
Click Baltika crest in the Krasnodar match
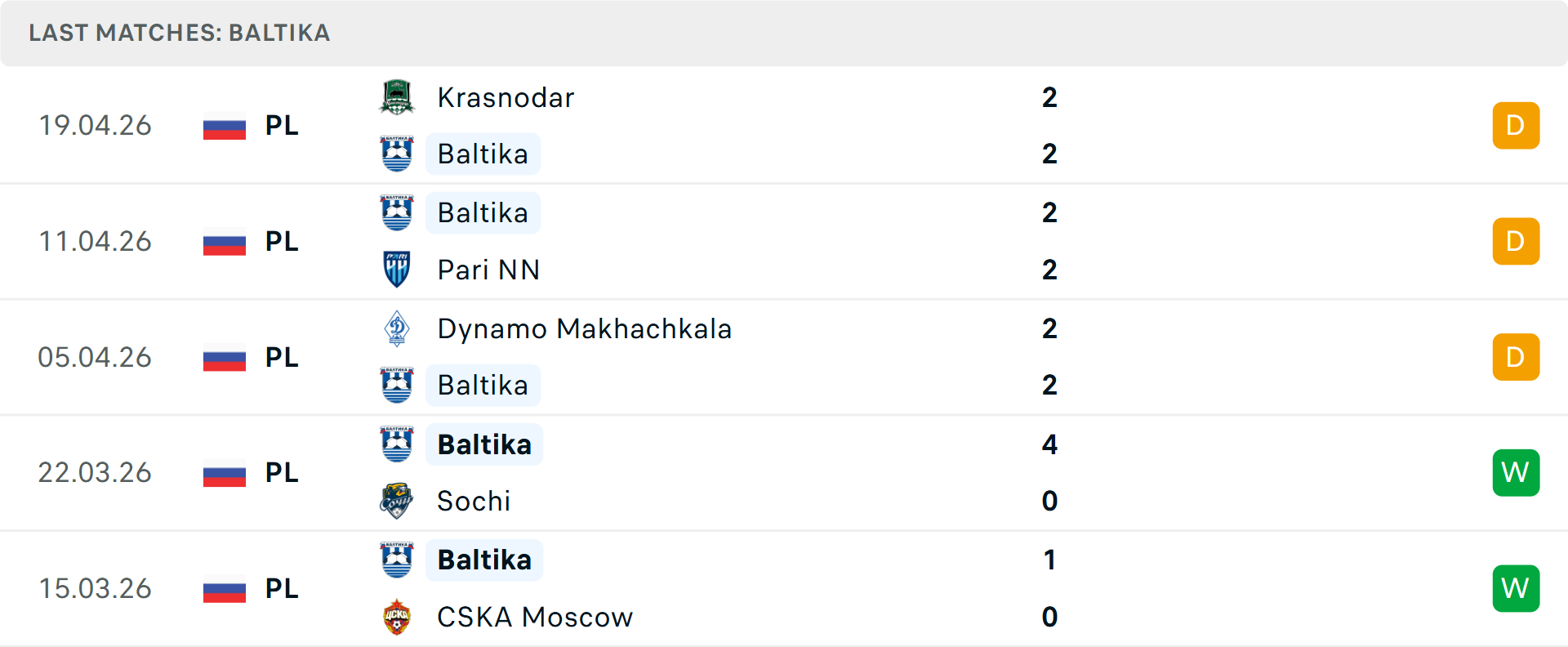pyautogui.click(x=397, y=154)
